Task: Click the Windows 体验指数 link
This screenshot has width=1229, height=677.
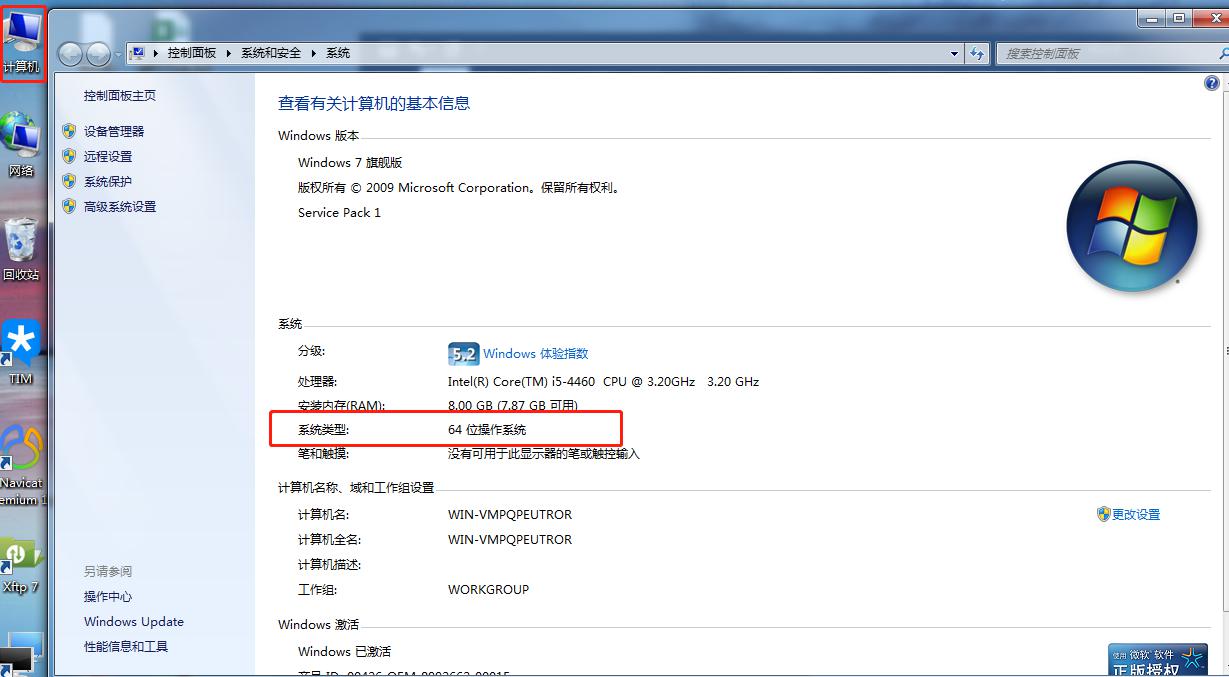Action: point(535,353)
